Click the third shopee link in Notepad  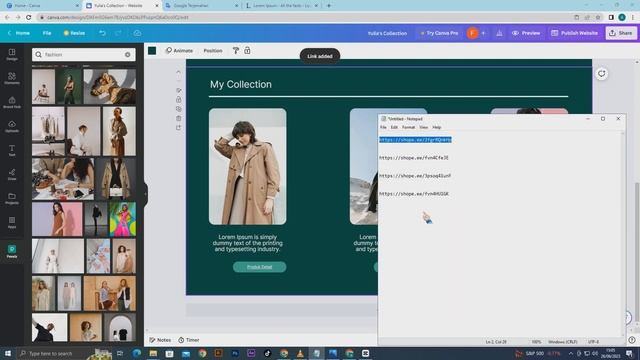click(415, 176)
